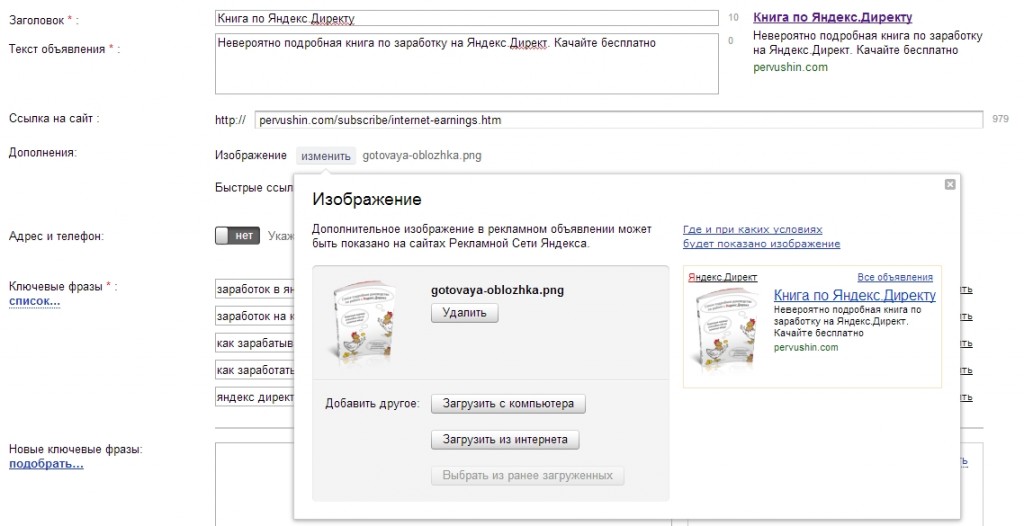Click the 'яндекс директ' keyword field
The width and height of the screenshot is (1024, 526).
coord(255,397)
